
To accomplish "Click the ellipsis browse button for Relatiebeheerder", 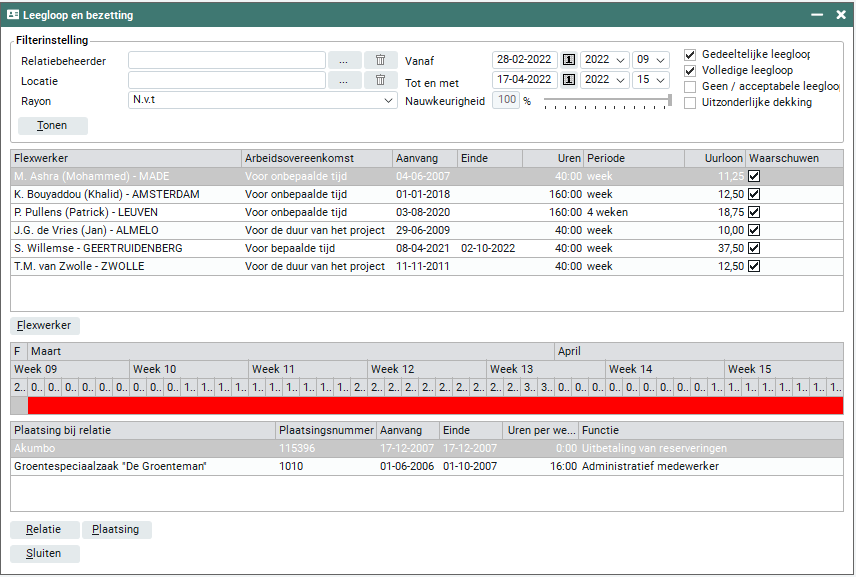I will (343, 60).
